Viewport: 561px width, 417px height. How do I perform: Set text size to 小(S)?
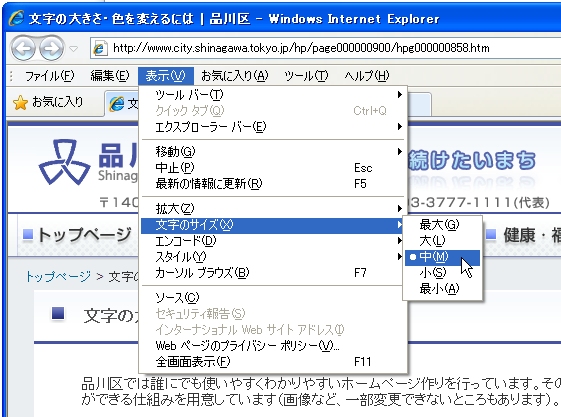pyautogui.click(x=442, y=273)
